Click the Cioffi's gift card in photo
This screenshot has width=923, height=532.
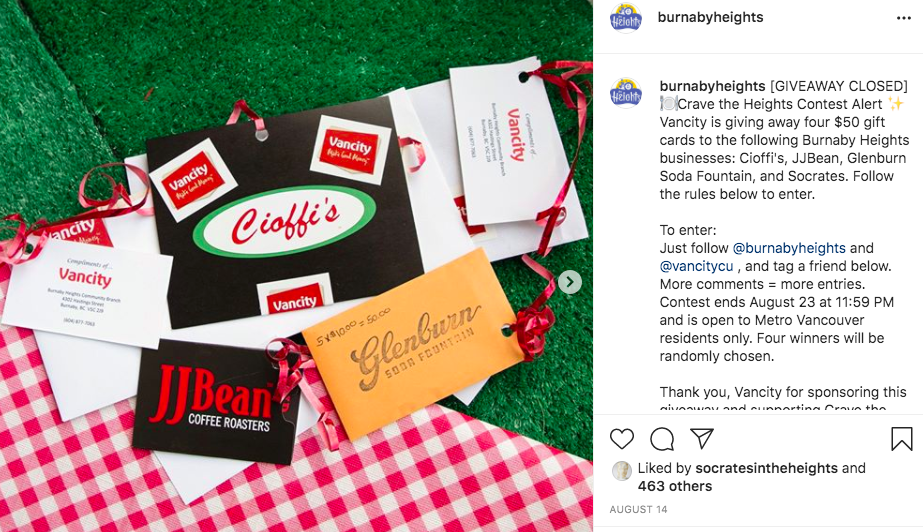[x=285, y=214]
